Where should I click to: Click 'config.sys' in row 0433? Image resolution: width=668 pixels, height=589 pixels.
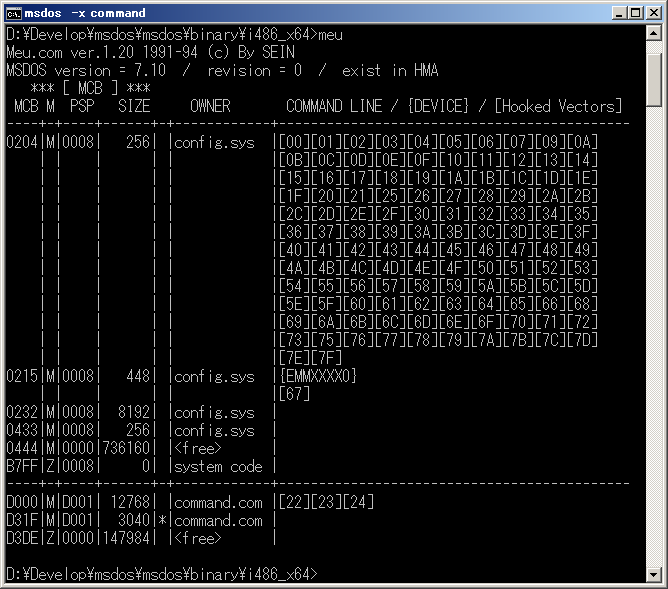tap(214, 431)
